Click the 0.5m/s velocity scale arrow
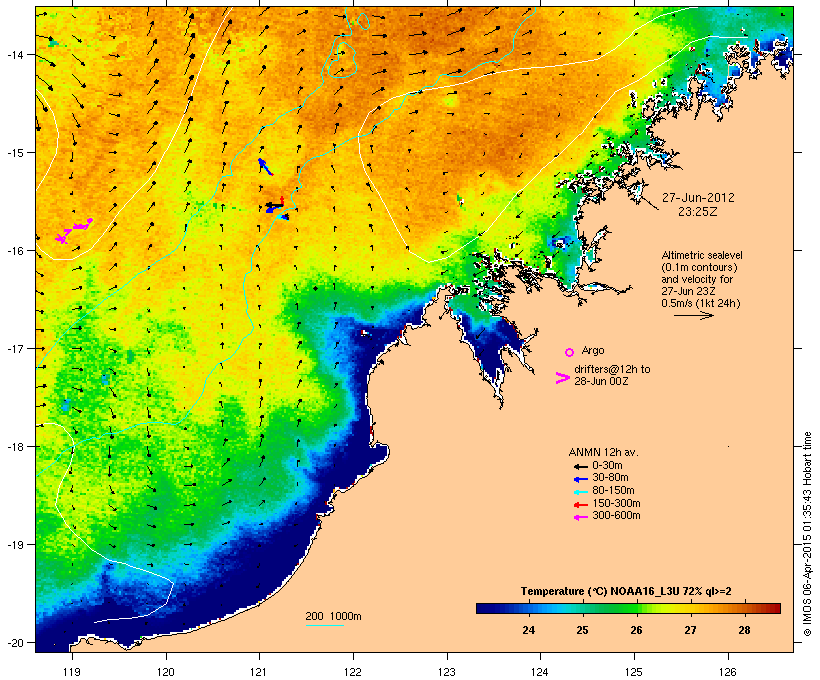 pos(693,315)
